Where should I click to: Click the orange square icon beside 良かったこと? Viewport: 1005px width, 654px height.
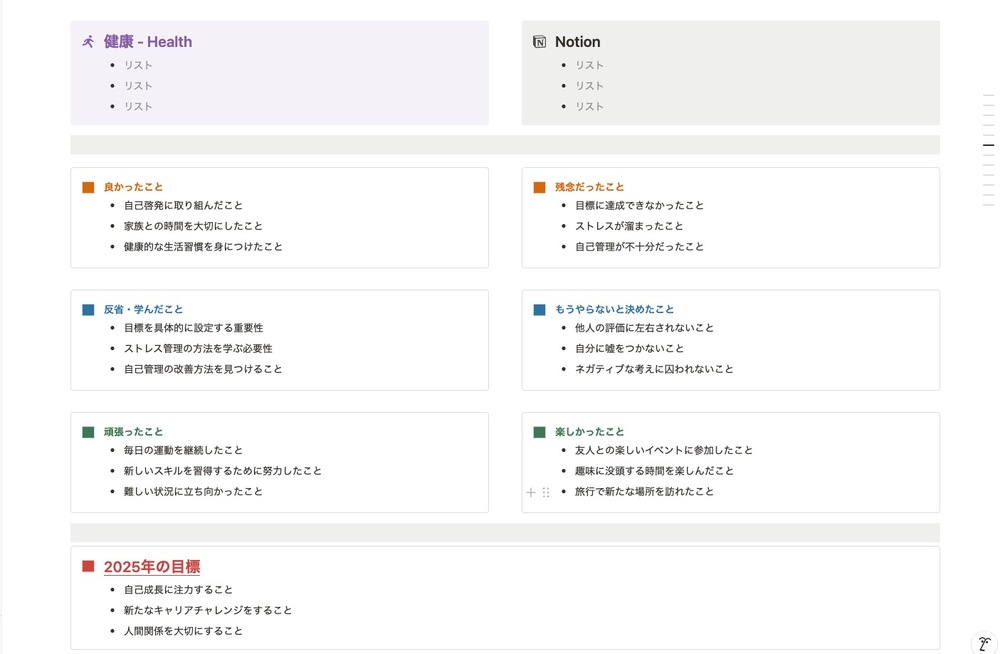coord(89,187)
